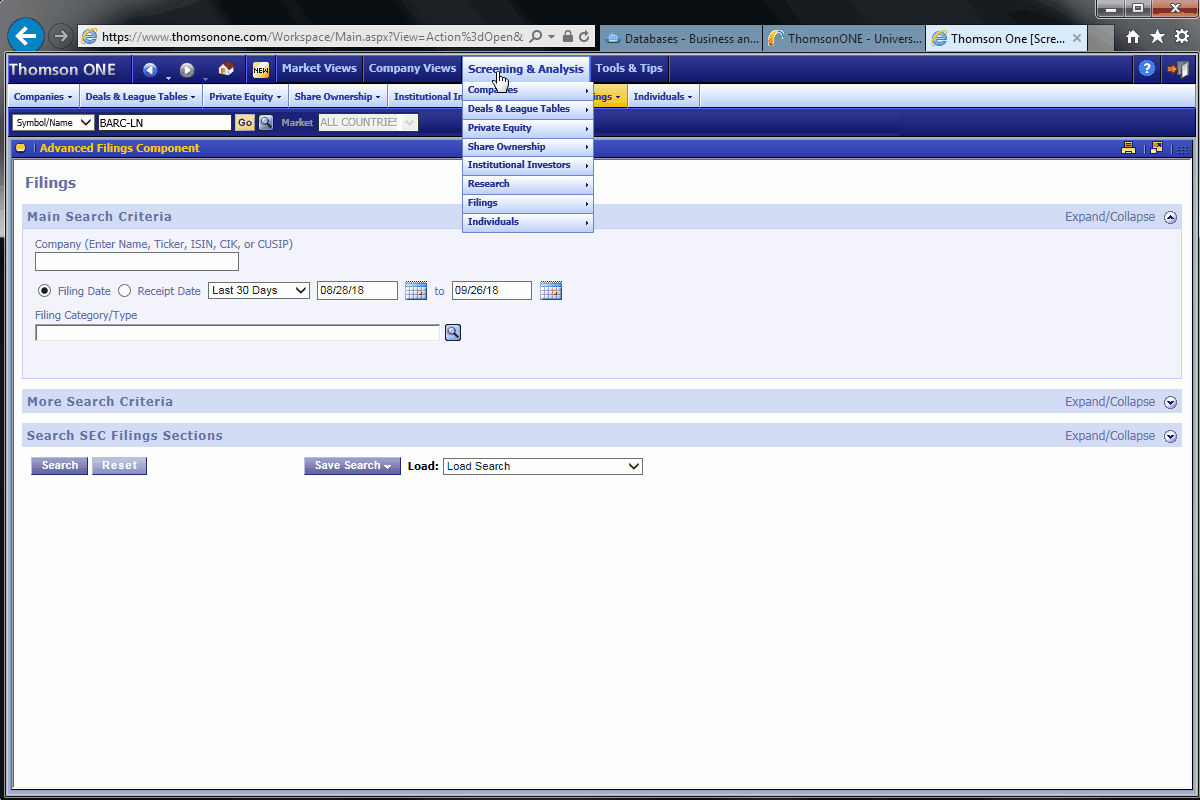Image resolution: width=1200 pixels, height=800 pixels.
Task: Click the address bar refresh icon
Action: click(585, 36)
